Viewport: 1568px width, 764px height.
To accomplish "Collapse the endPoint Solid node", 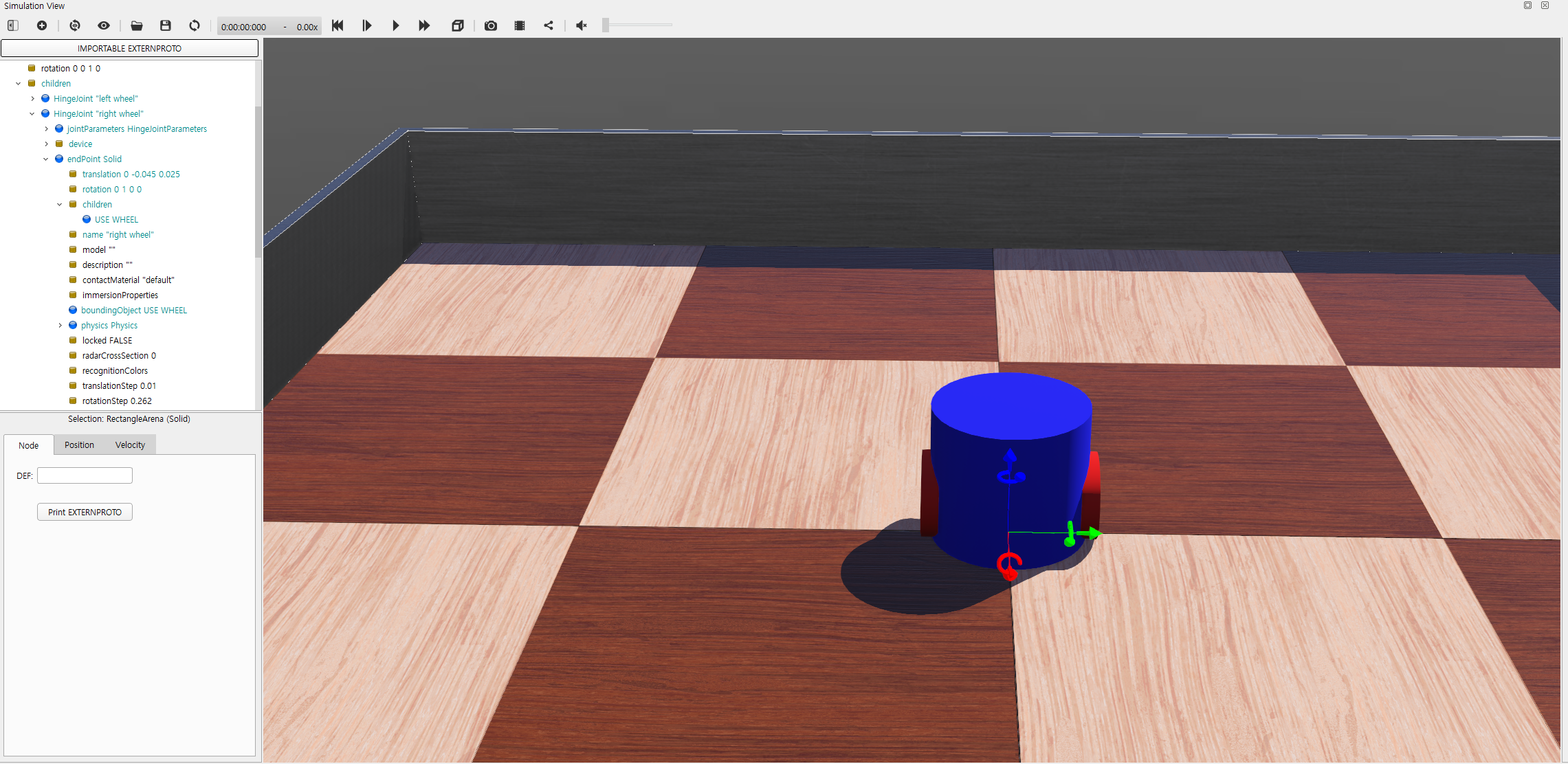I will point(46,159).
